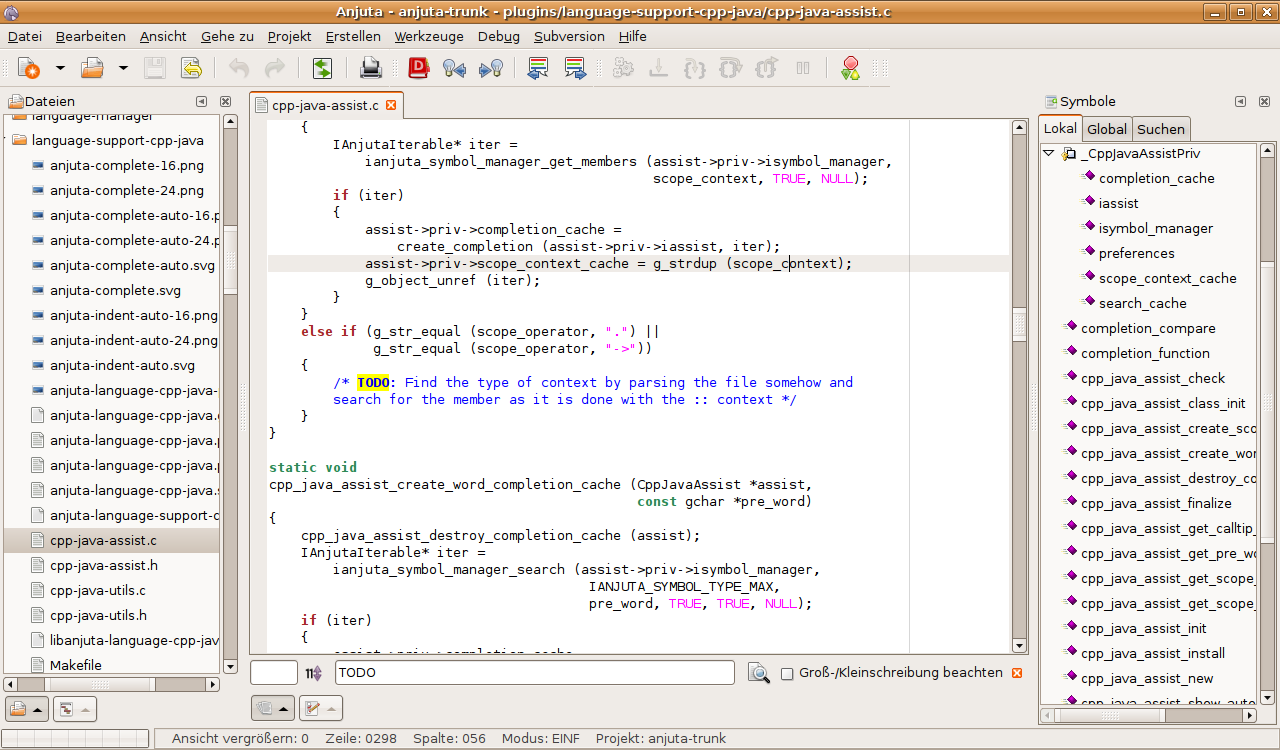Click the lightbulb with left arrow icon
This screenshot has height=750, width=1280.
click(x=455, y=68)
